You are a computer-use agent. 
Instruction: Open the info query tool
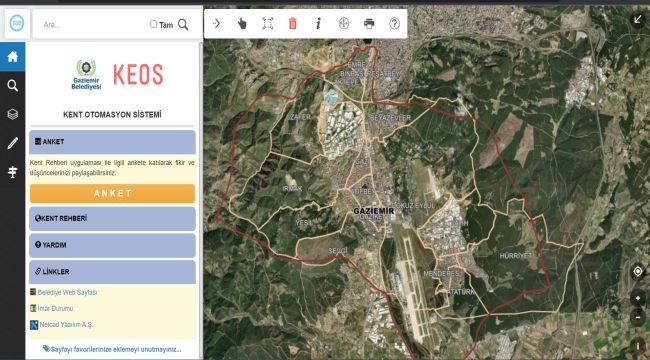(x=318, y=24)
